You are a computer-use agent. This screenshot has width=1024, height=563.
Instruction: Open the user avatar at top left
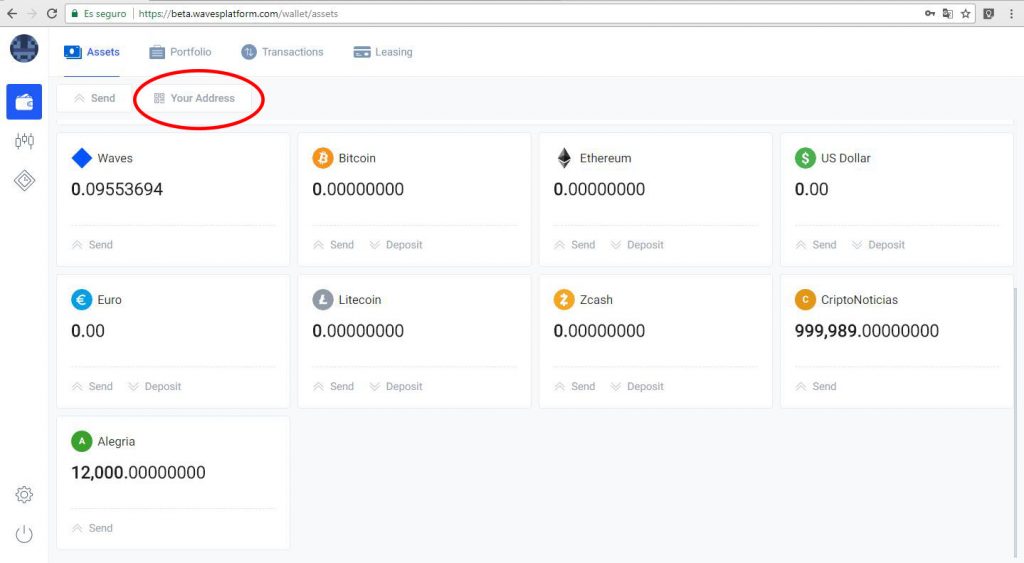24,49
